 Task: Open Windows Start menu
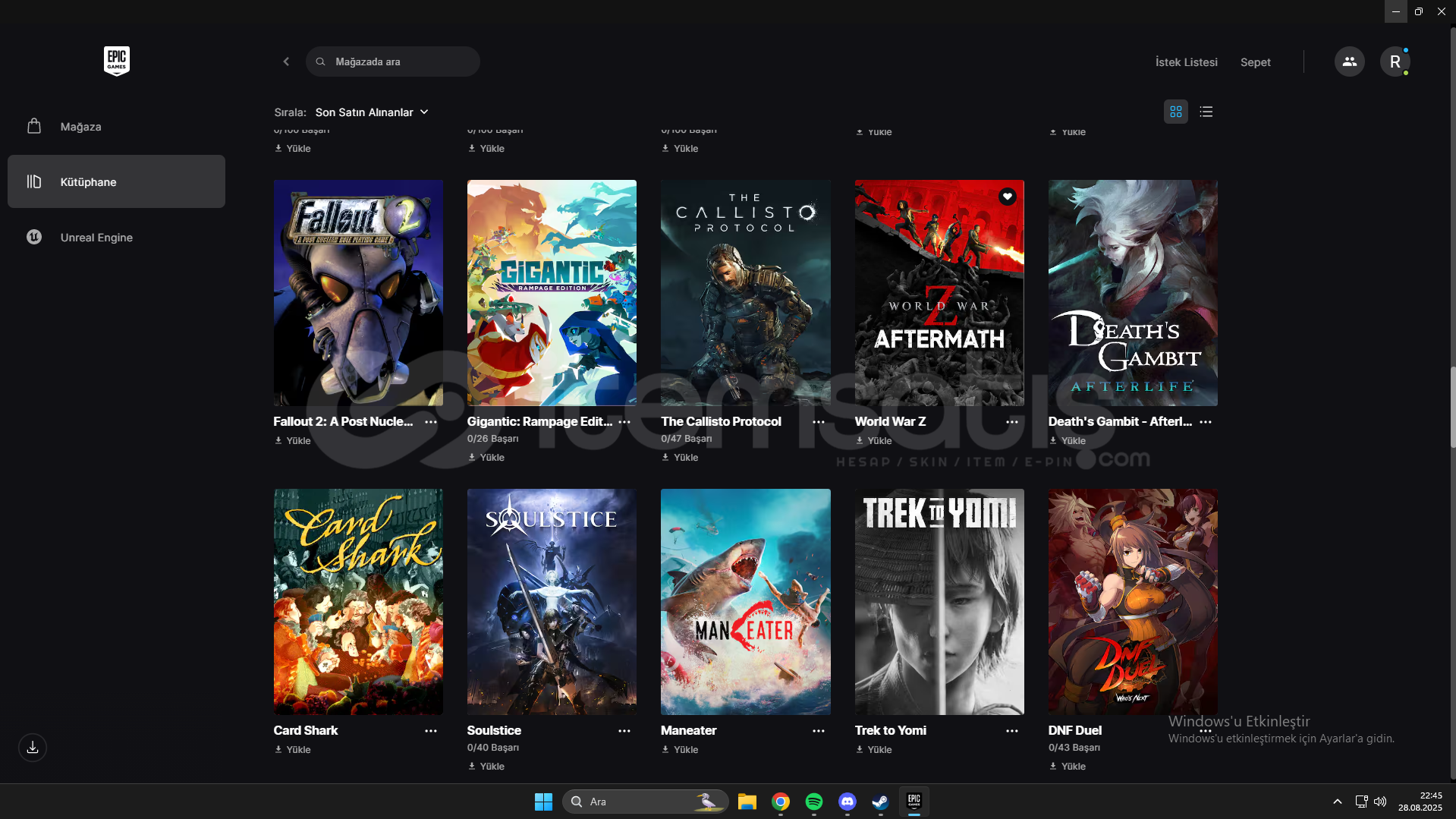tap(543, 802)
